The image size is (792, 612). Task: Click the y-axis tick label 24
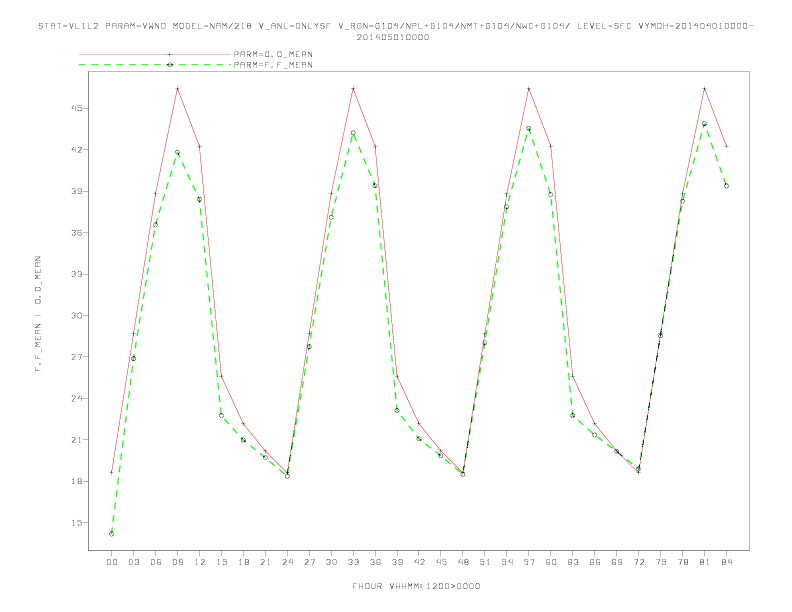pyautogui.click(x=77, y=398)
